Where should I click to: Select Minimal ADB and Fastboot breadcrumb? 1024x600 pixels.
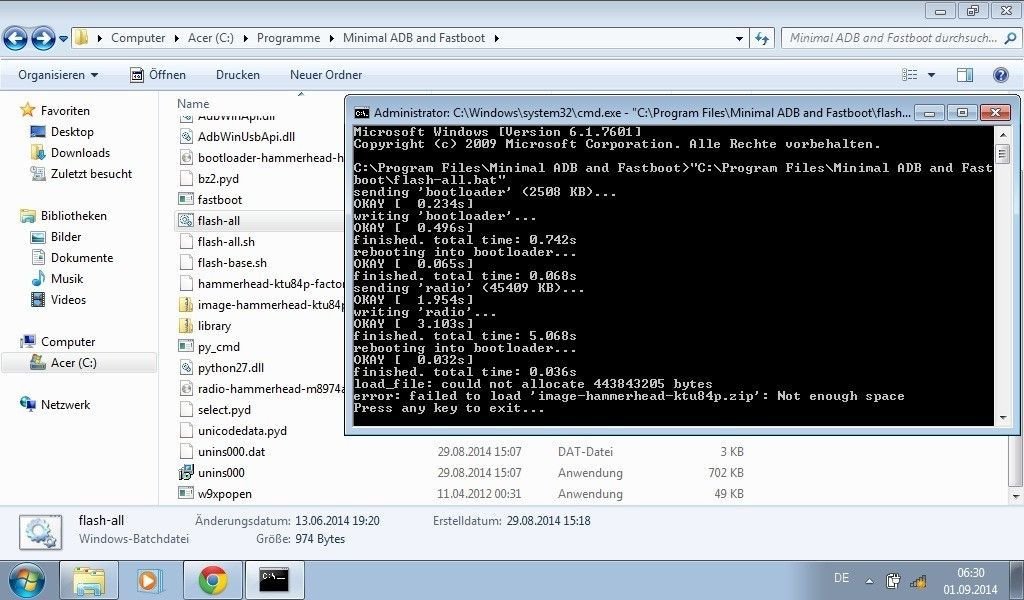[414, 38]
